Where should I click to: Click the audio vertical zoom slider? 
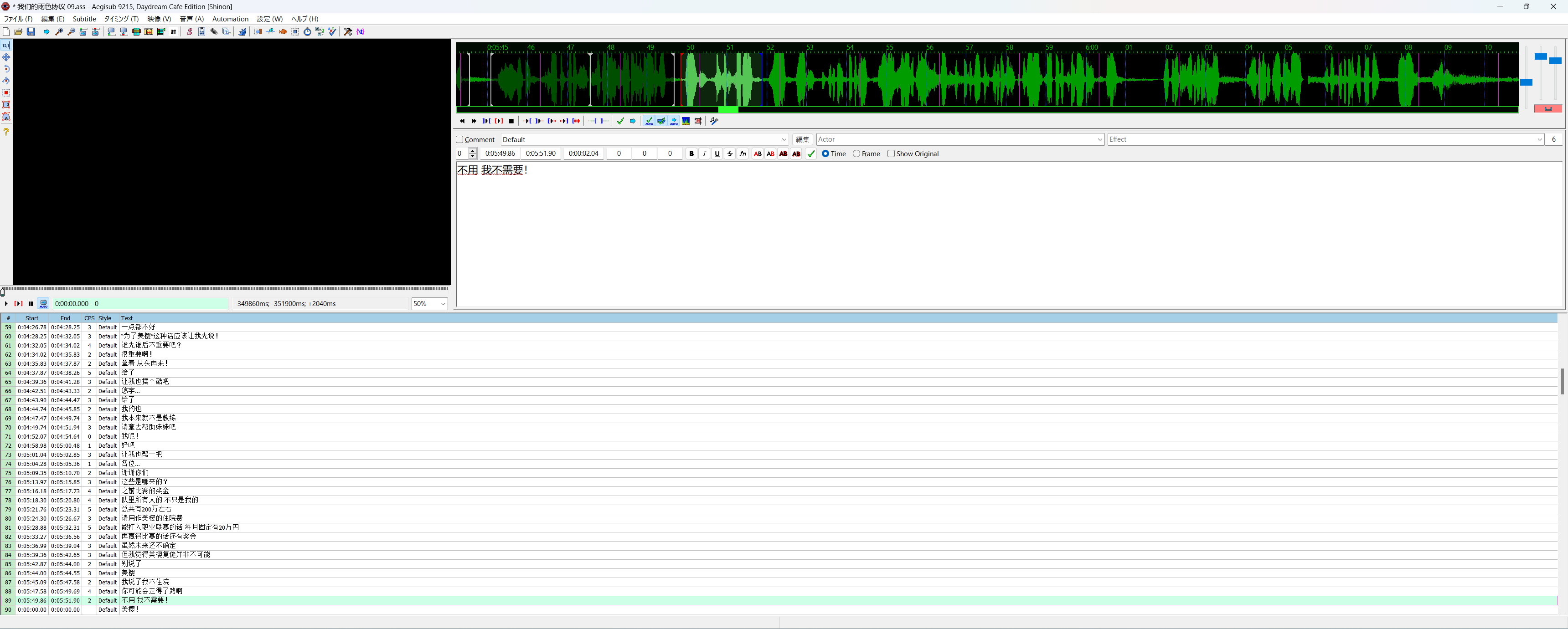point(1541,56)
